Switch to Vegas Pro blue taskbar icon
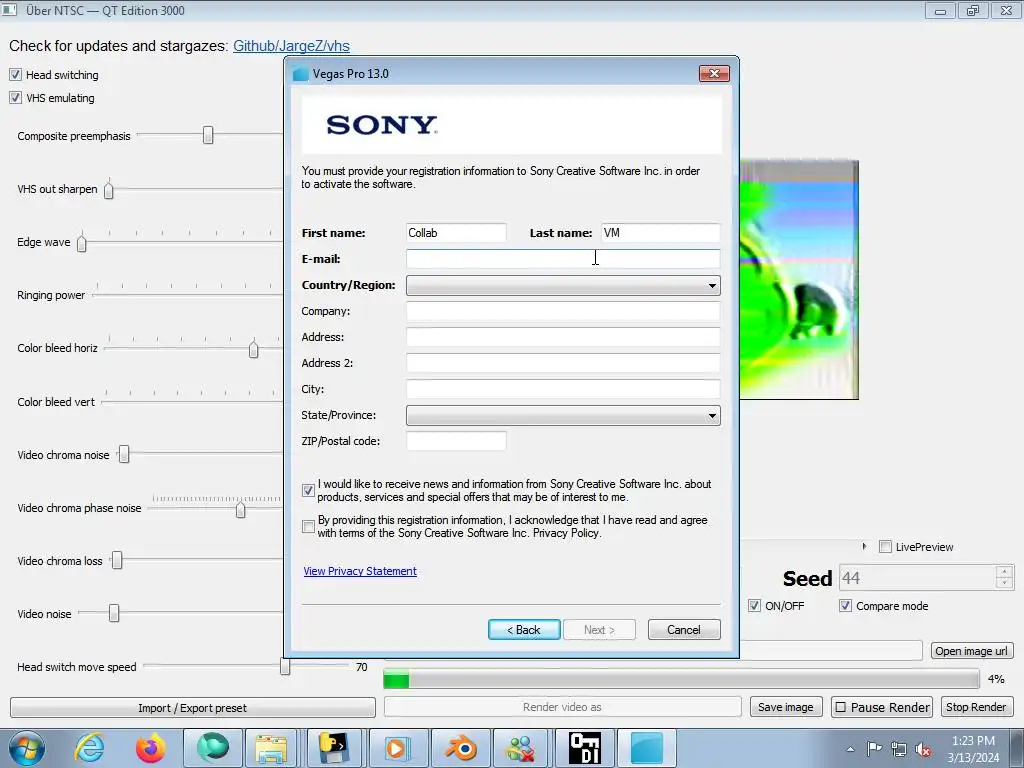1024x768 pixels. click(647, 748)
